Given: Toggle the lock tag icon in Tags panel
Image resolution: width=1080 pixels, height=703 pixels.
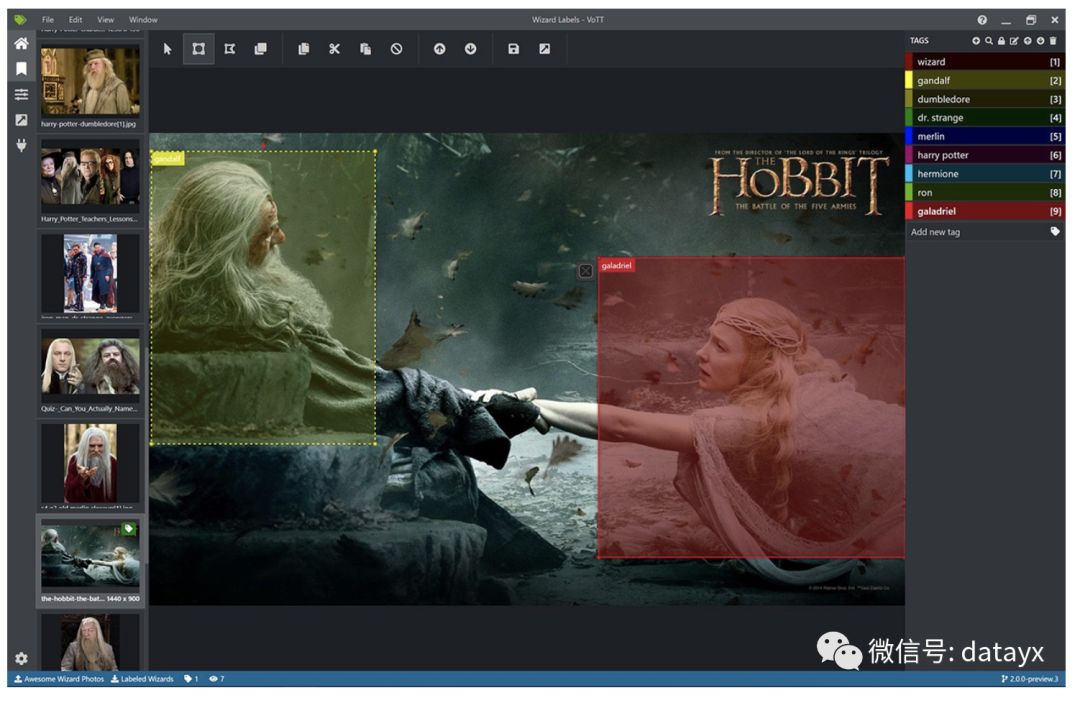Looking at the screenshot, I should [x=1001, y=41].
